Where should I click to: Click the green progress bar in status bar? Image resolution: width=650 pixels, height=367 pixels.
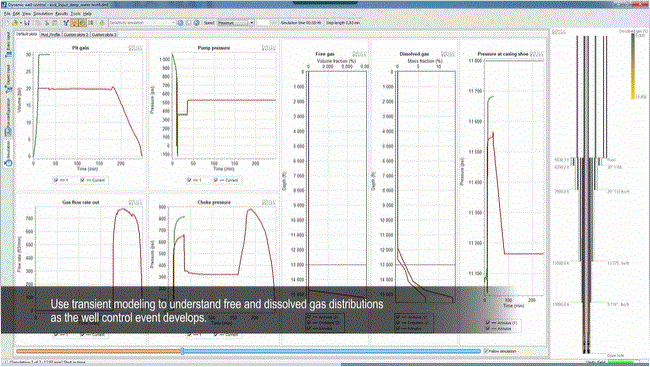click(x=620, y=362)
